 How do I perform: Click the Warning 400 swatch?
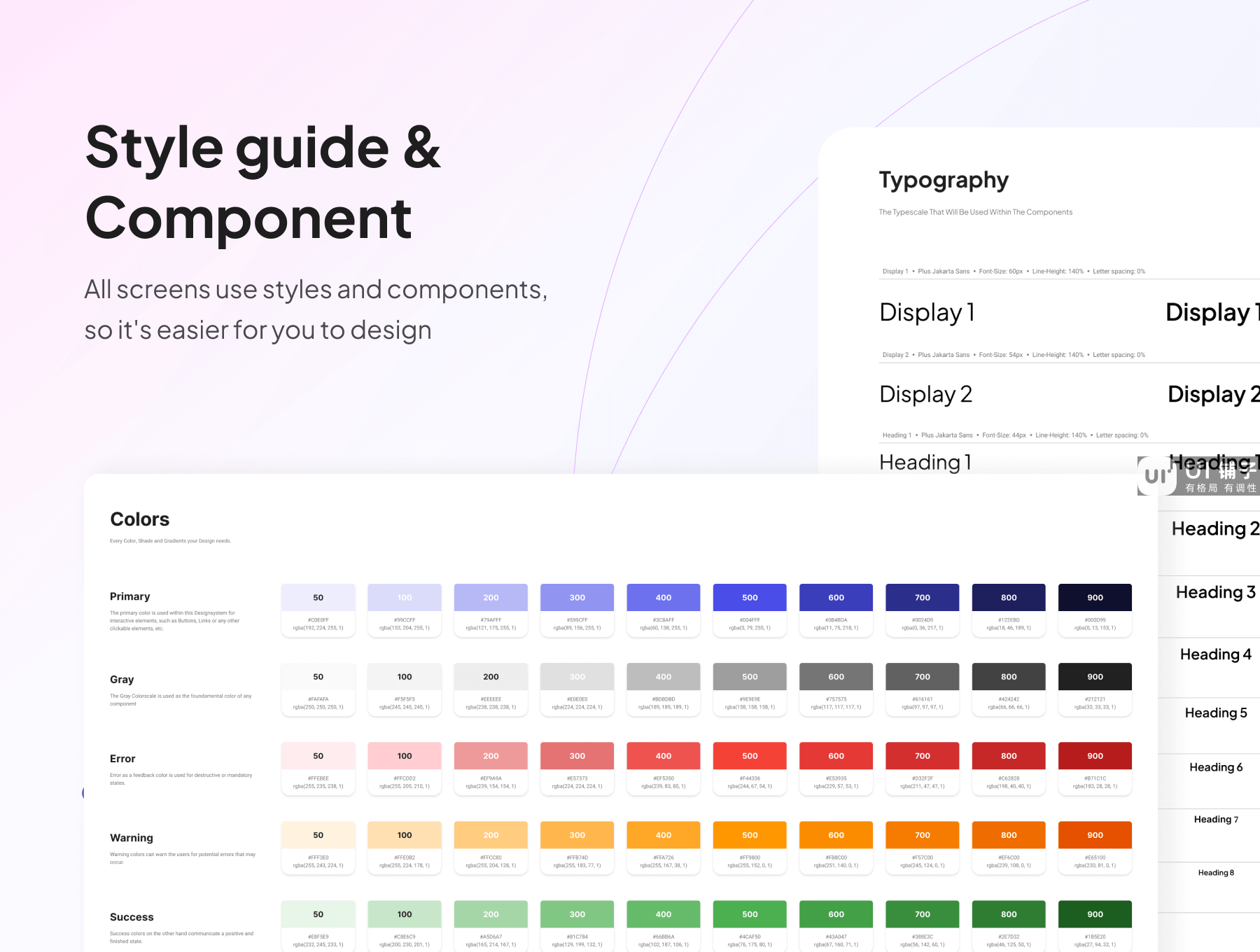(664, 847)
